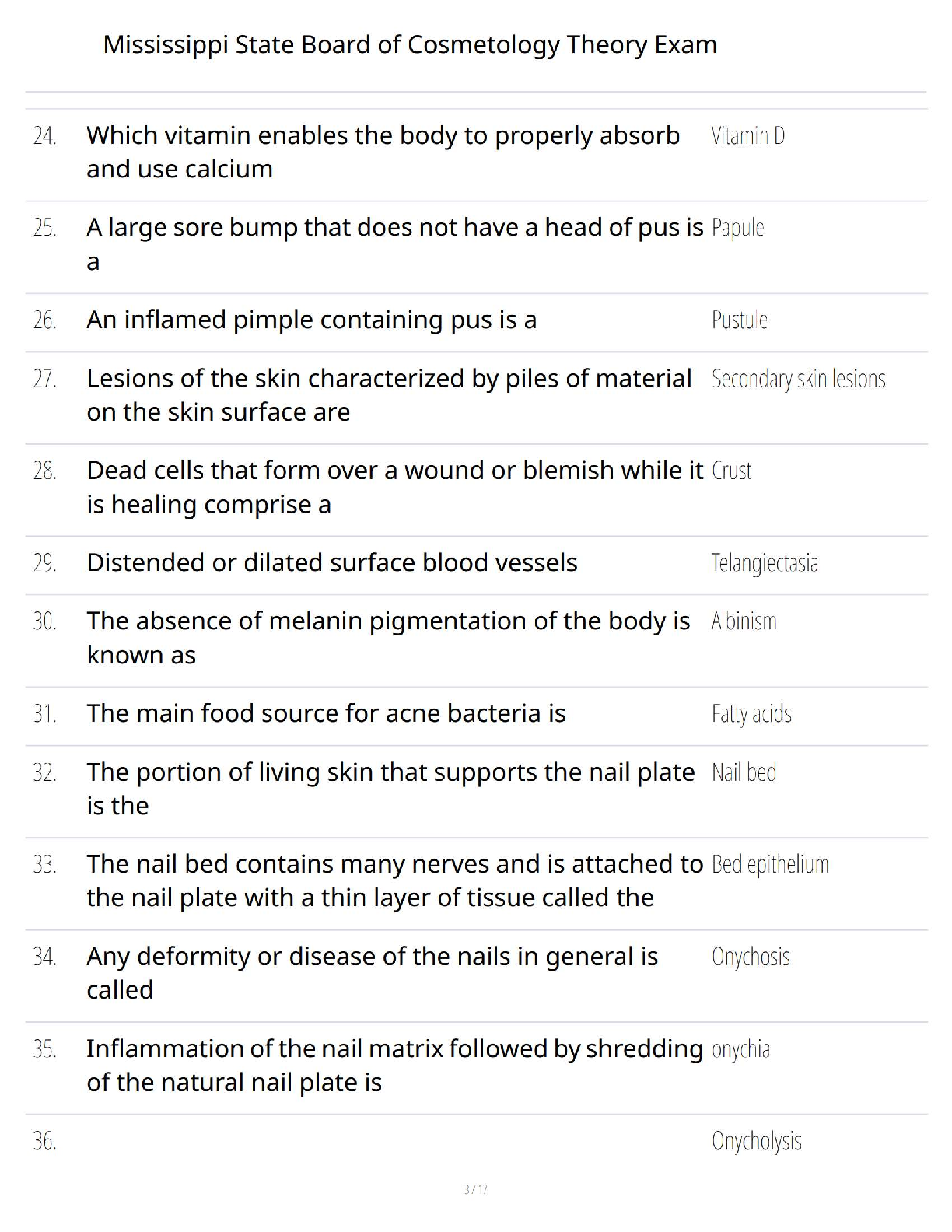
Task: Click question number 36
Action: (x=44, y=1141)
